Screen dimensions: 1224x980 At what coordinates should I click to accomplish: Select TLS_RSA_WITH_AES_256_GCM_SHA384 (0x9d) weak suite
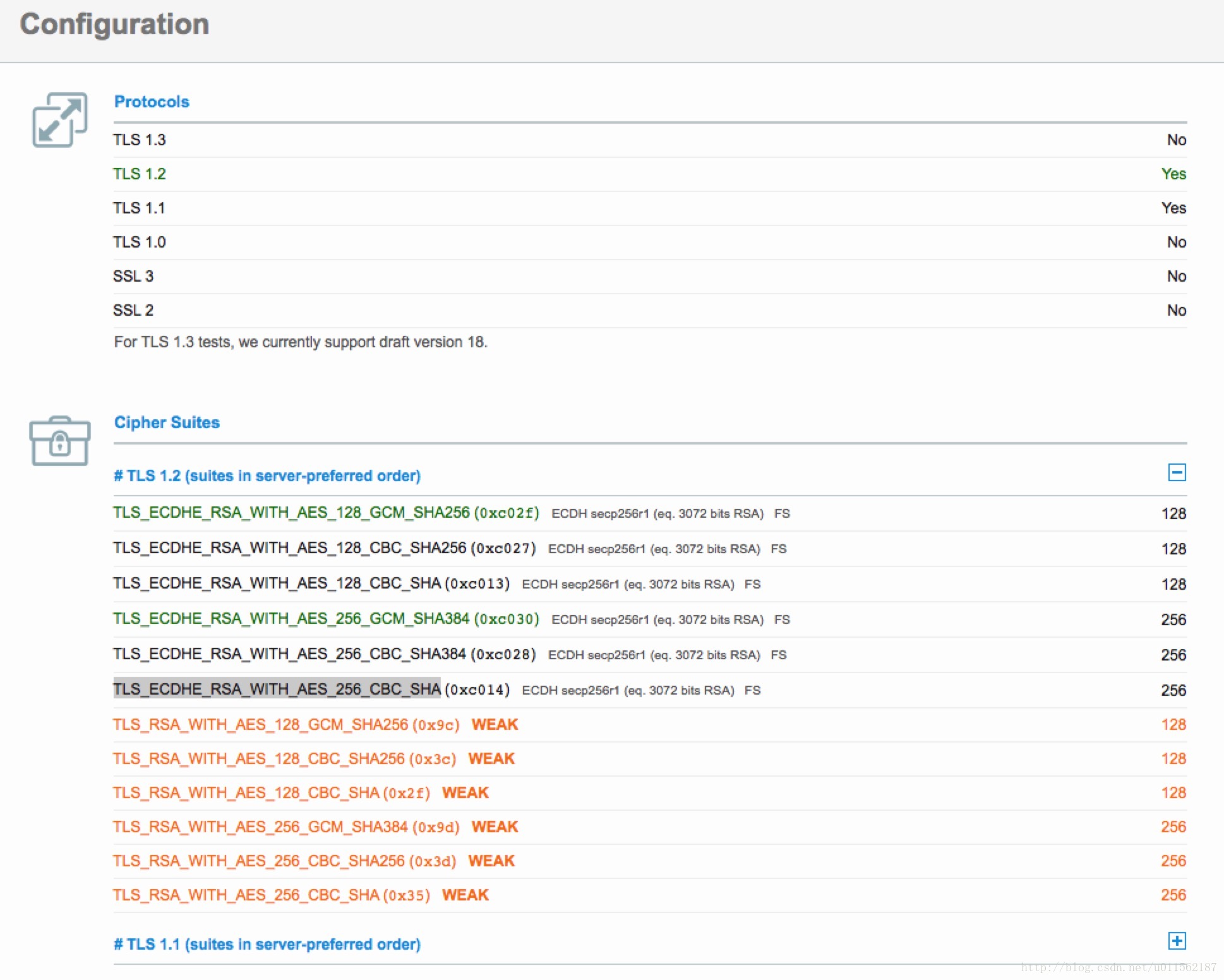[286, 827]
